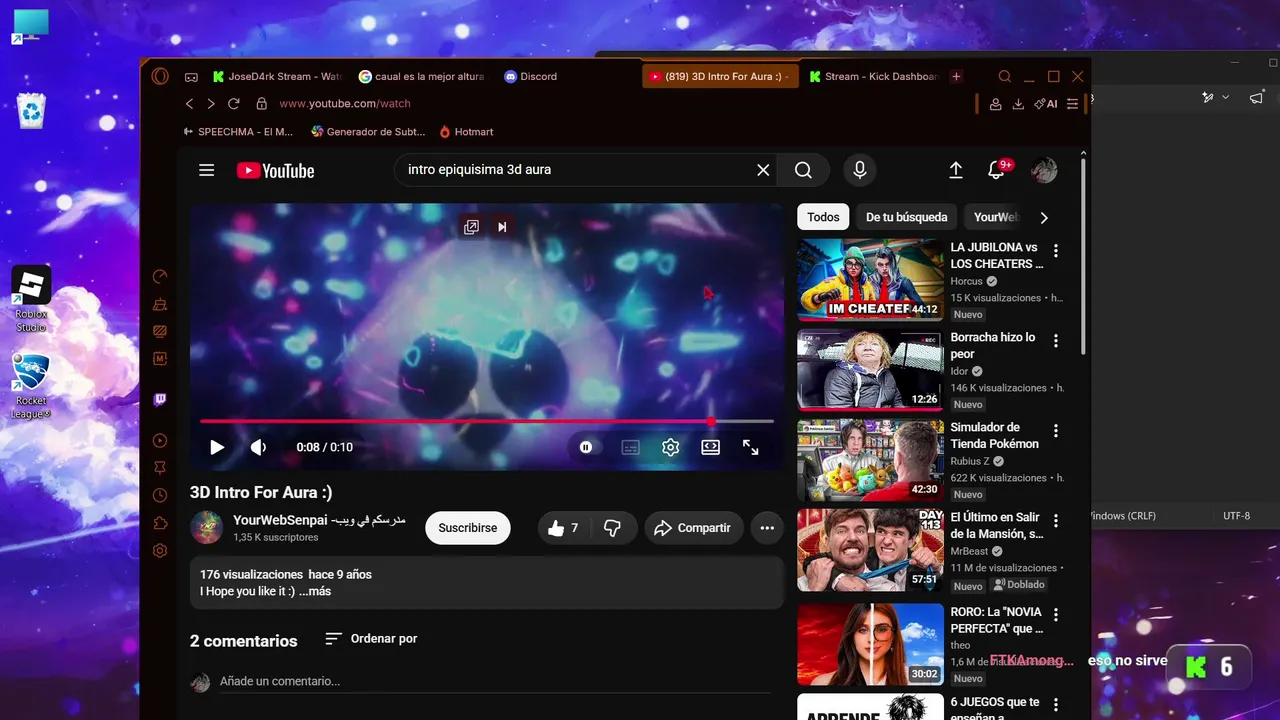
Task: Seek on the red video progress bar
Action: [x=487, y=421]
